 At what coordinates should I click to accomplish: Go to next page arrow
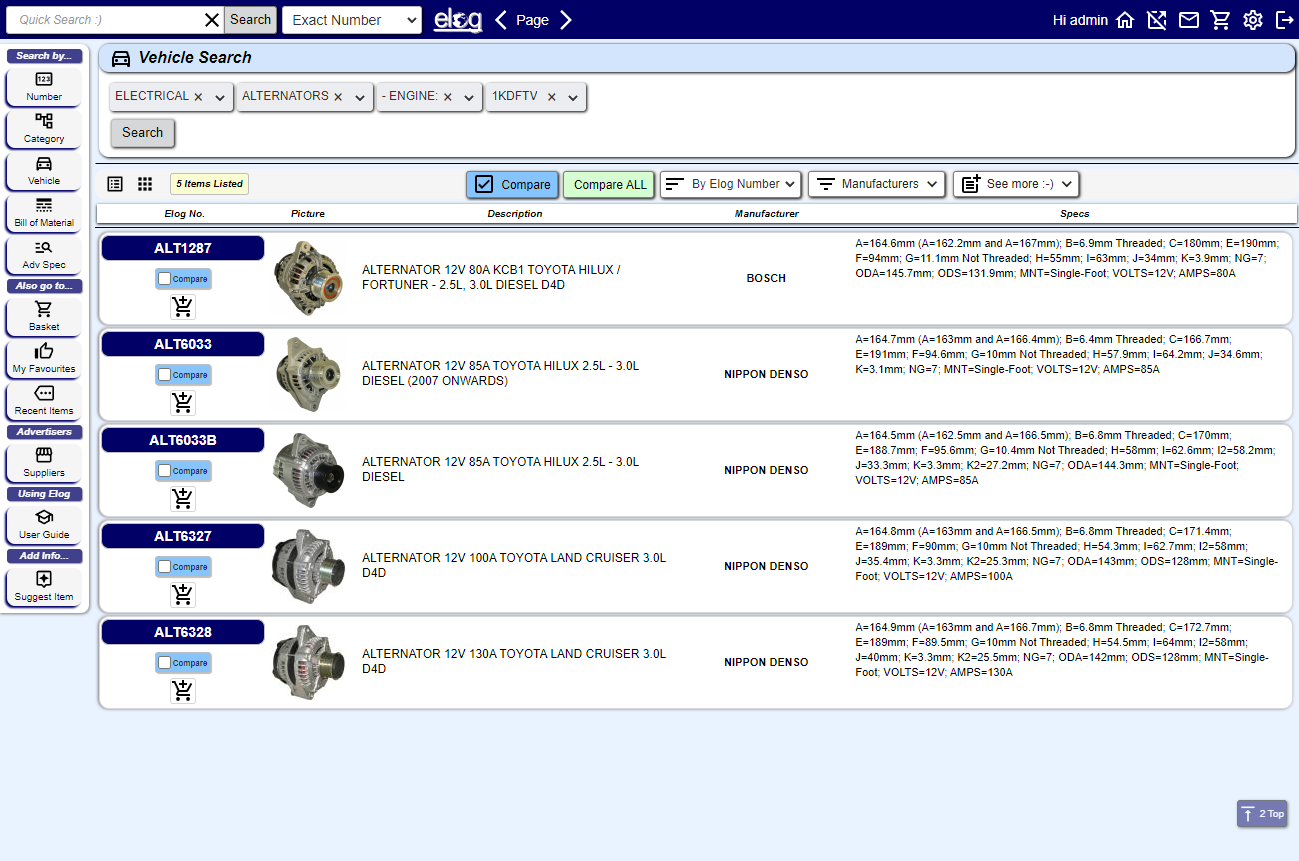[566, 20]
